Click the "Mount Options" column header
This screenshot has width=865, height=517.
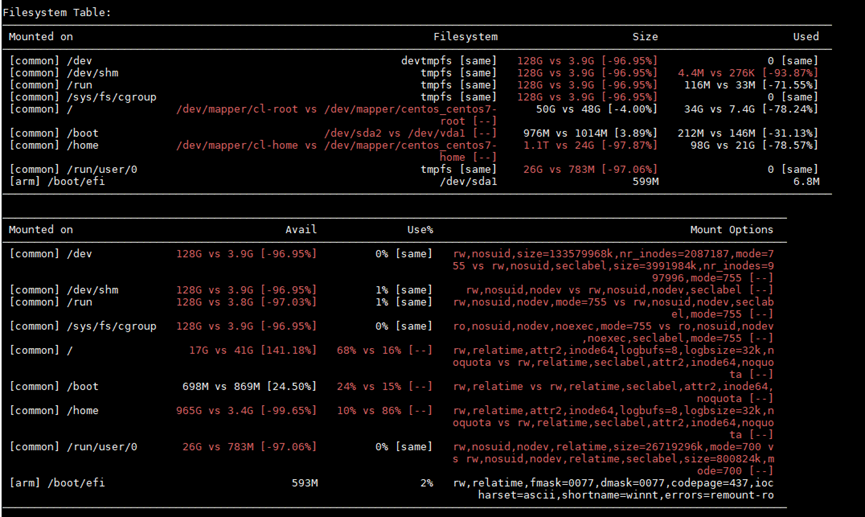pos(731,229)
